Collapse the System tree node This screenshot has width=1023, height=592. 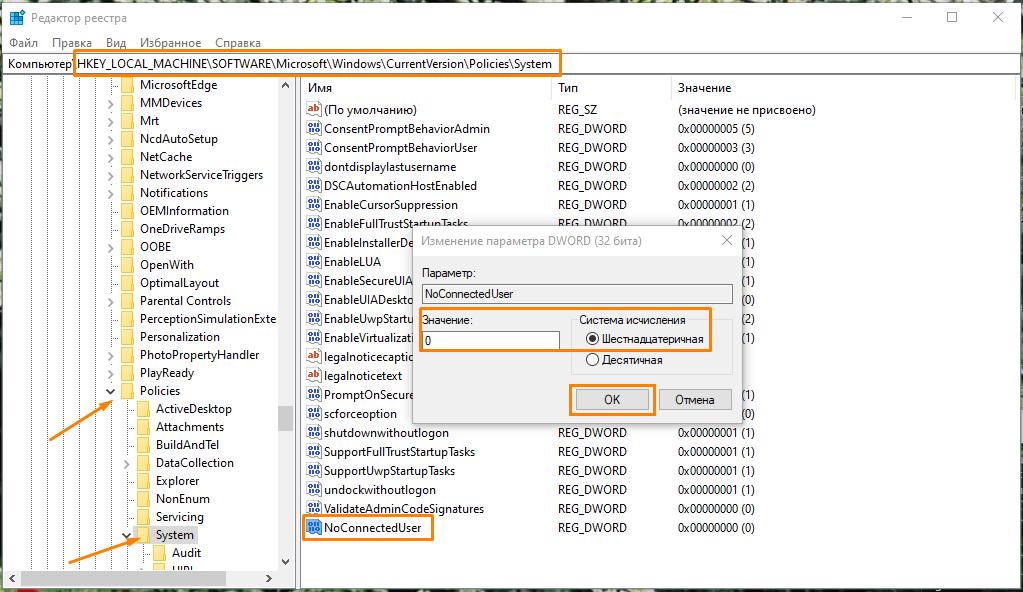point(126,535)
